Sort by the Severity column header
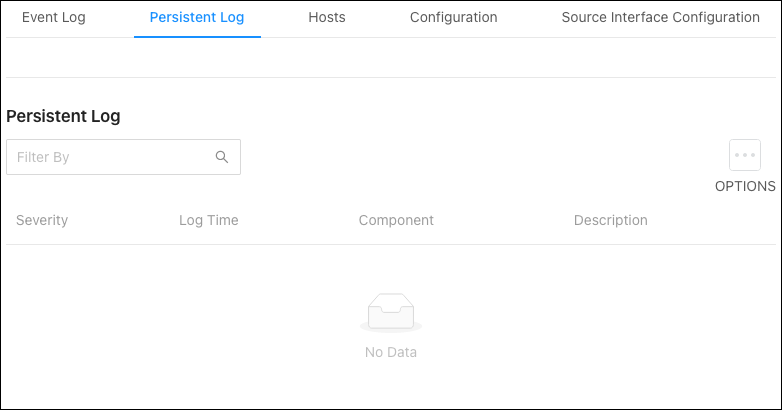 [42, 220]
